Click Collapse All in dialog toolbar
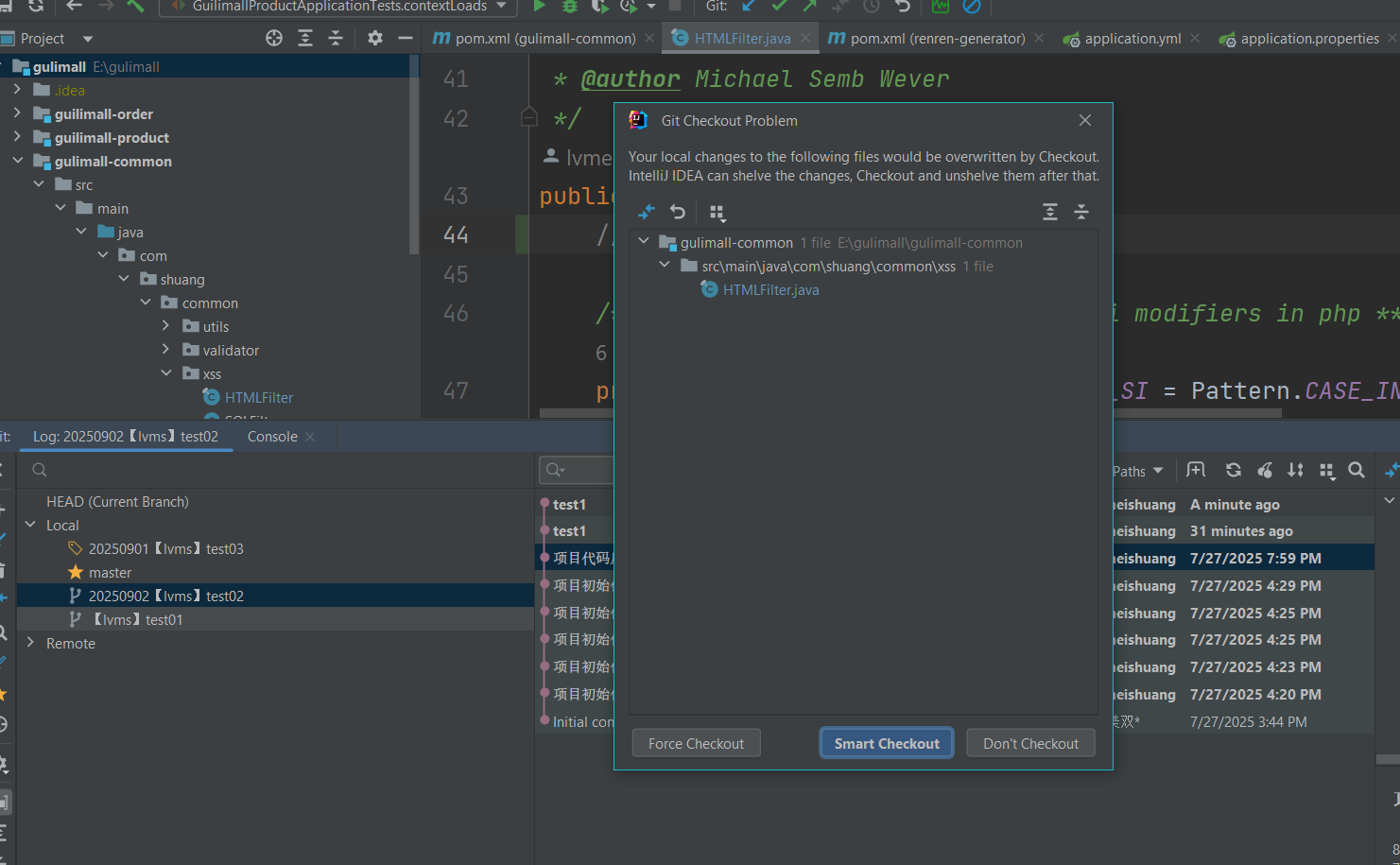Viewport: 1400px width, 865px height. 1081,212
